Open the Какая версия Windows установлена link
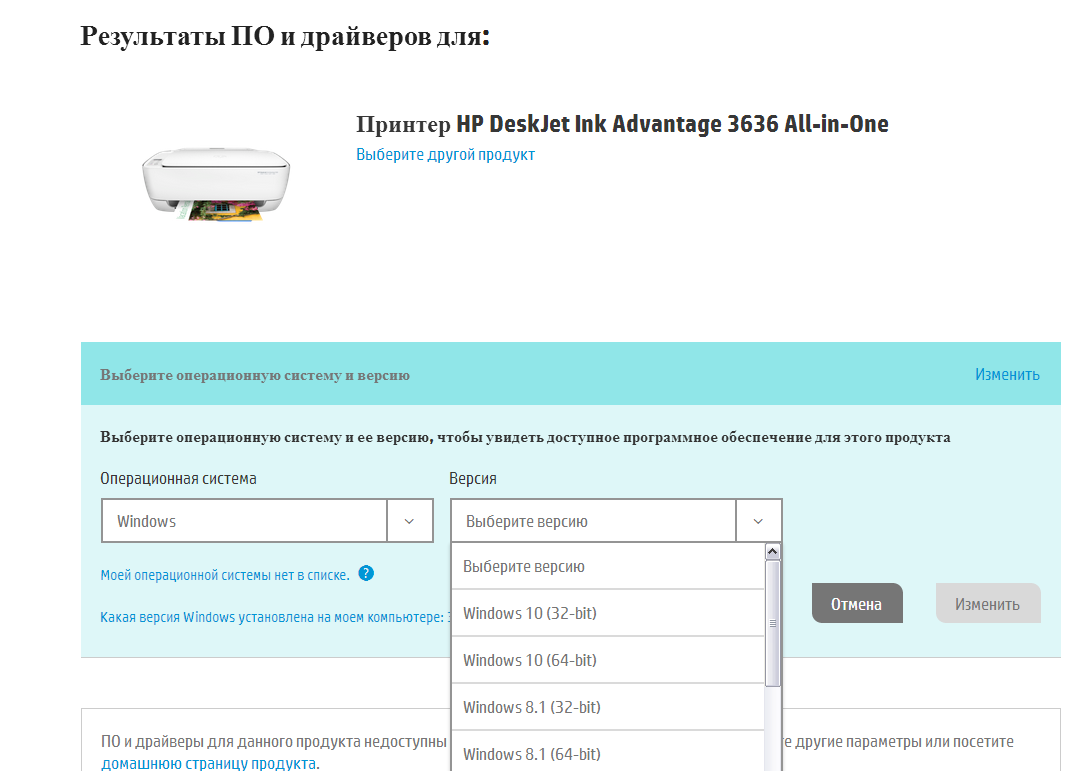Image resolution: width=1072 pixels, height=771 pixels. [275, 617]
